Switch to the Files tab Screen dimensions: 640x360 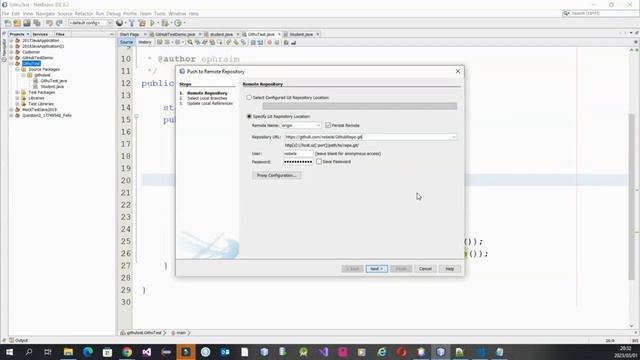[x=60, y=34]
